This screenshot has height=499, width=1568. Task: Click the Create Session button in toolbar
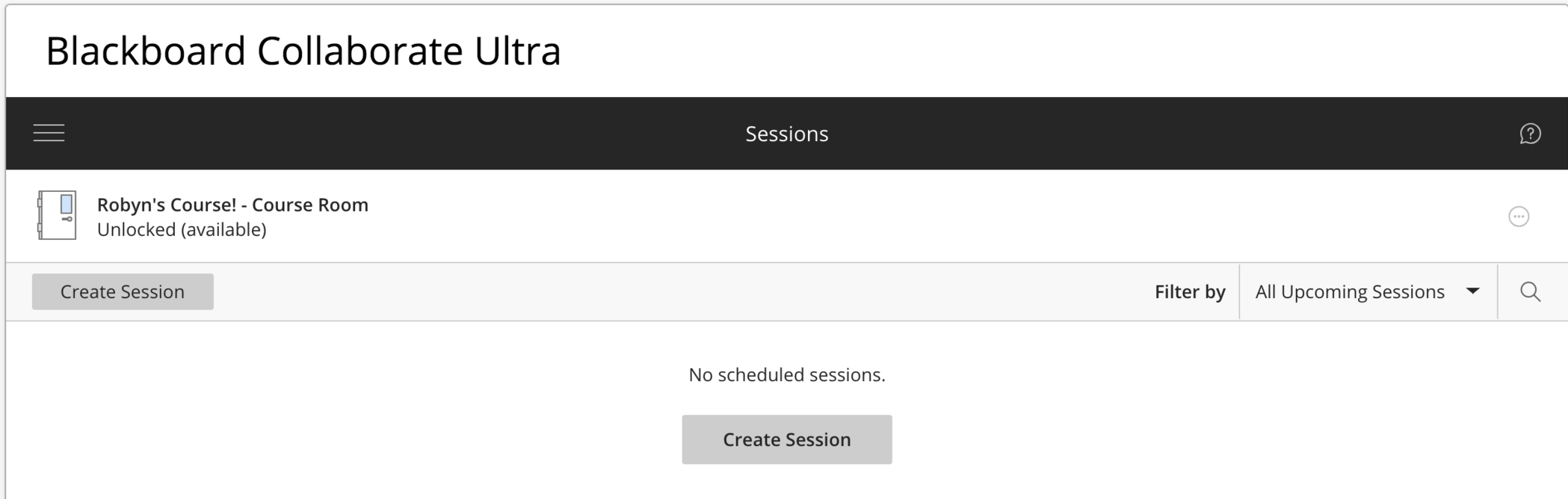[x=123, y=291]
